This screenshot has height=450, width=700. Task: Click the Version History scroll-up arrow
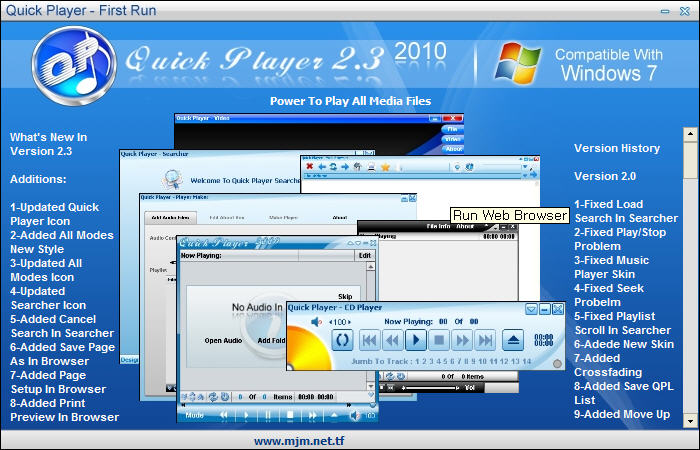pos(690,133)
